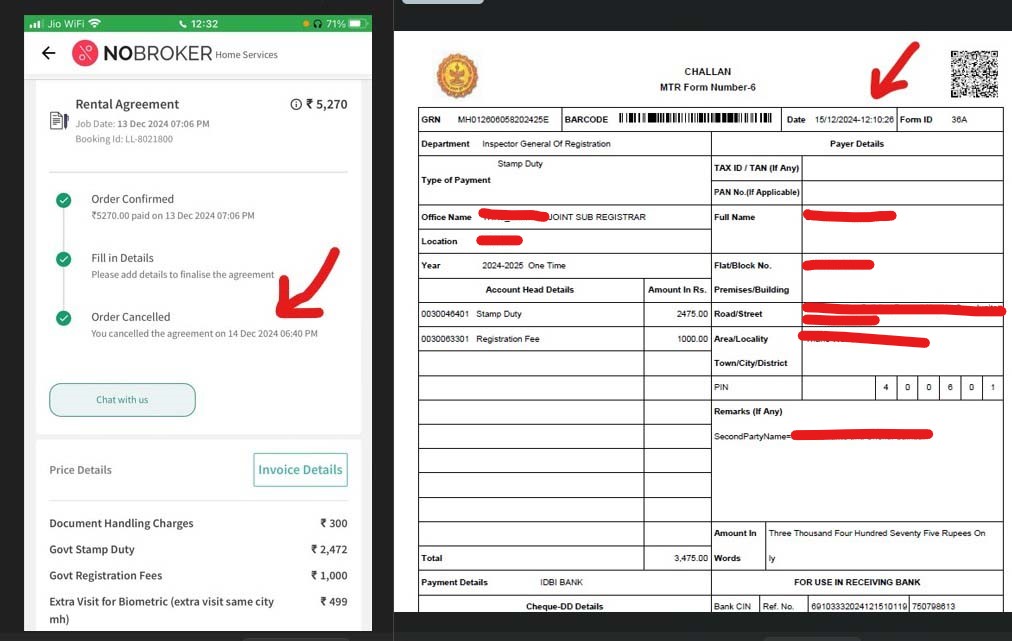Tap the Fill in Details green check icon
The image size is (1012, 641).
click(63, 259)
